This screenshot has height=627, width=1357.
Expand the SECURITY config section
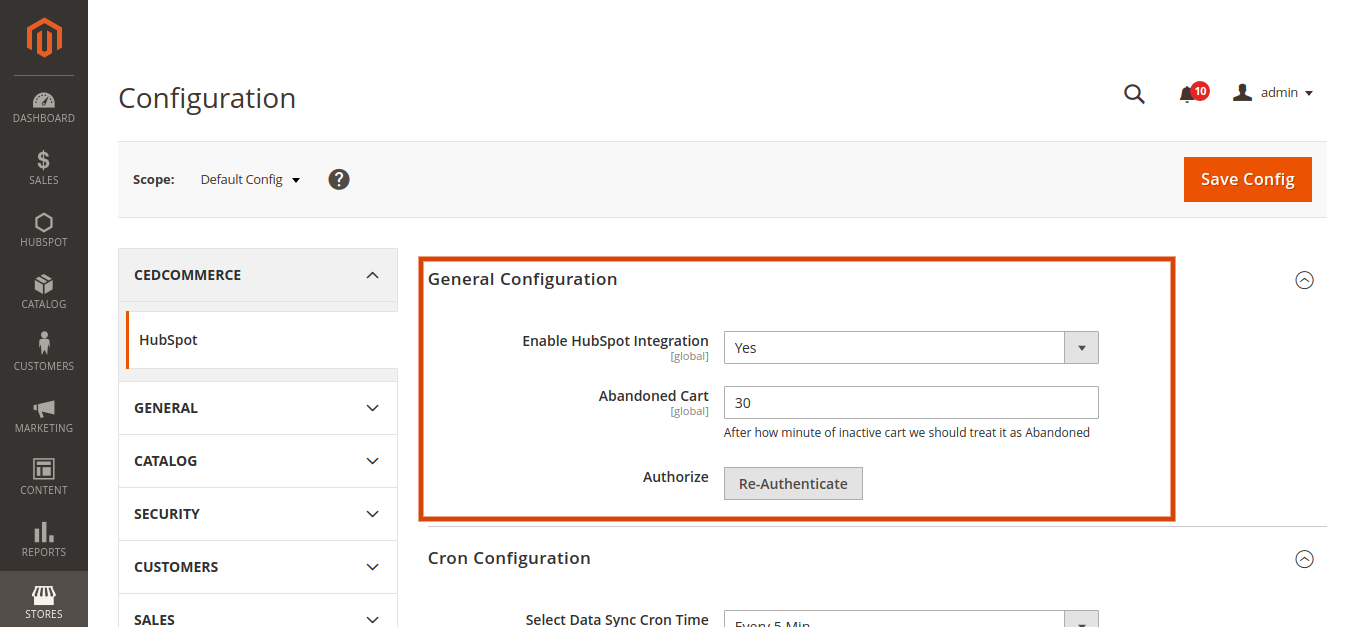point(258,514)
